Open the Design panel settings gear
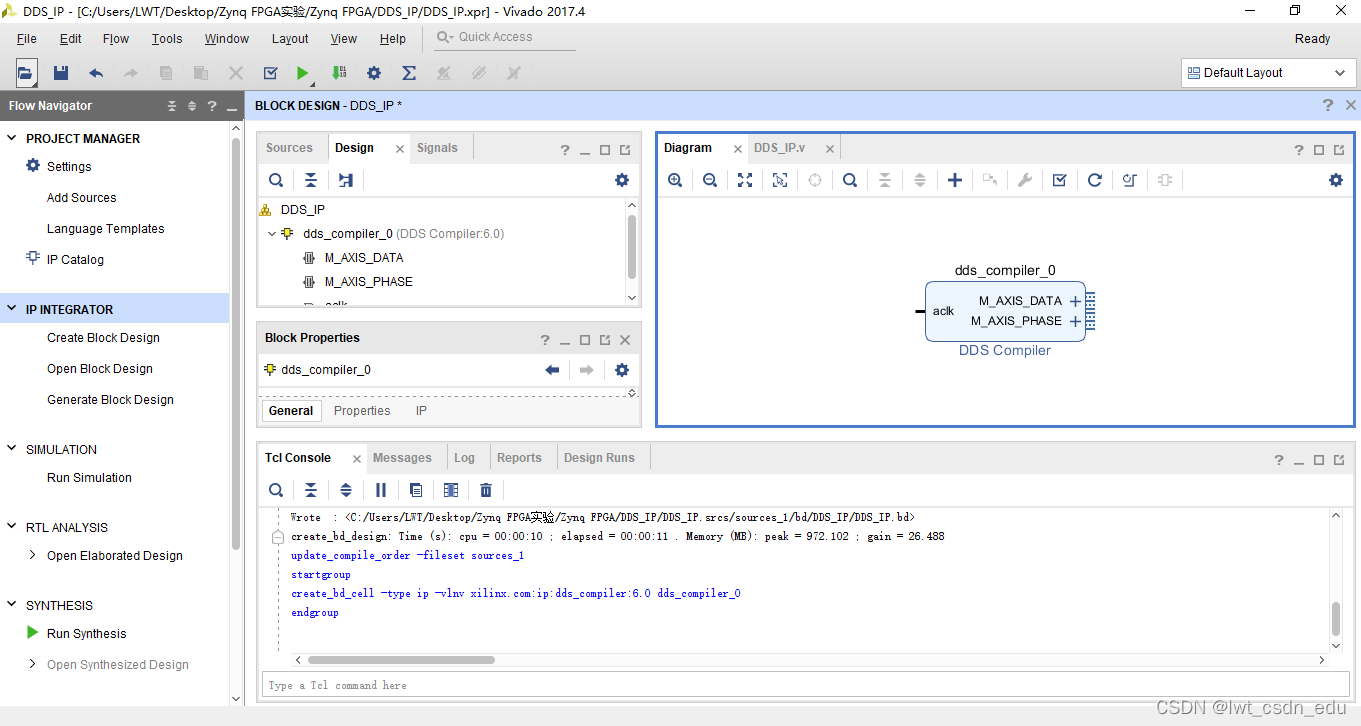1361x726 pixels. tap(622, 180)
